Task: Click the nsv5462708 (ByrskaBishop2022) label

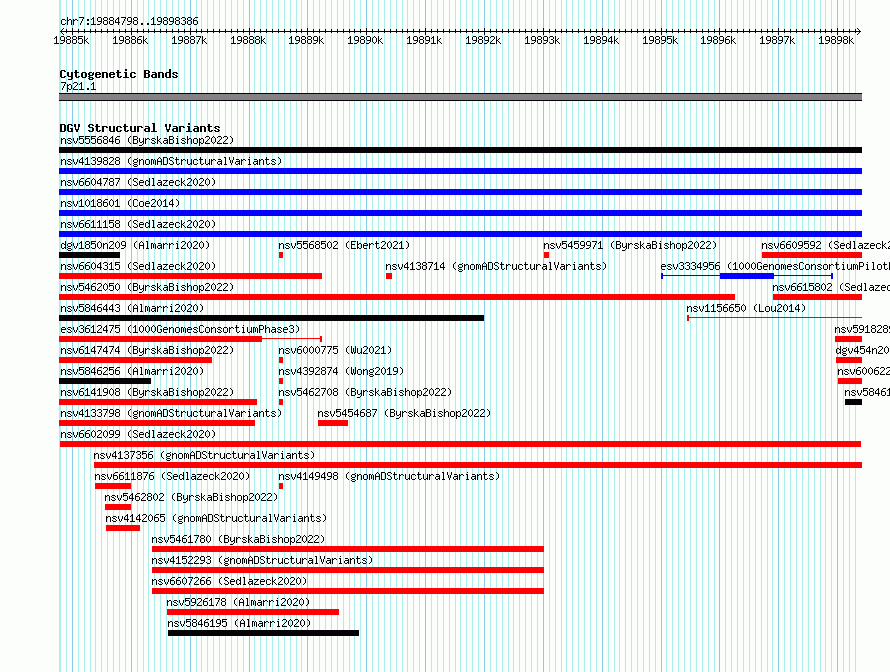Action: [x=365, y=392]
